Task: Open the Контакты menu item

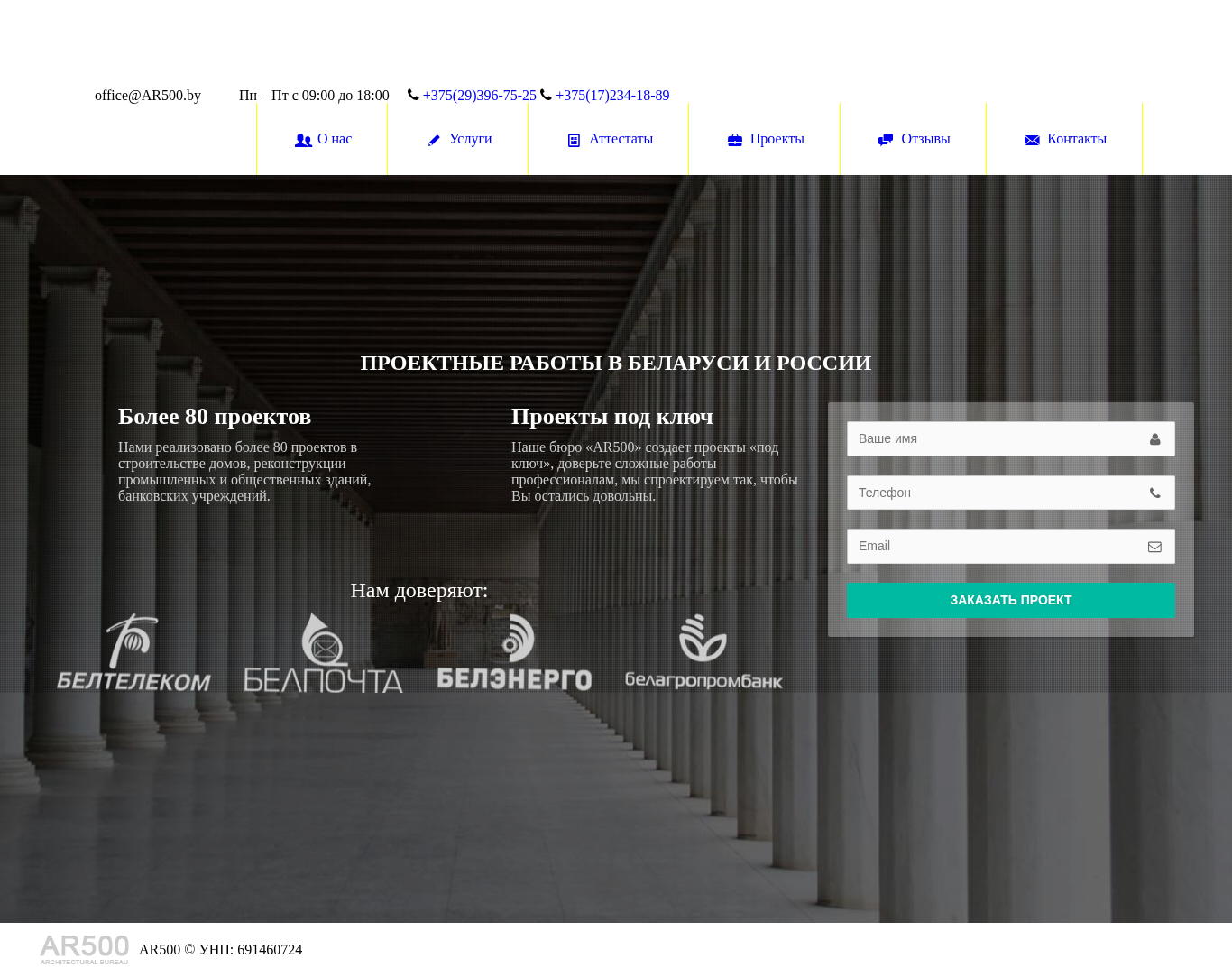Action: [1064, 139]
